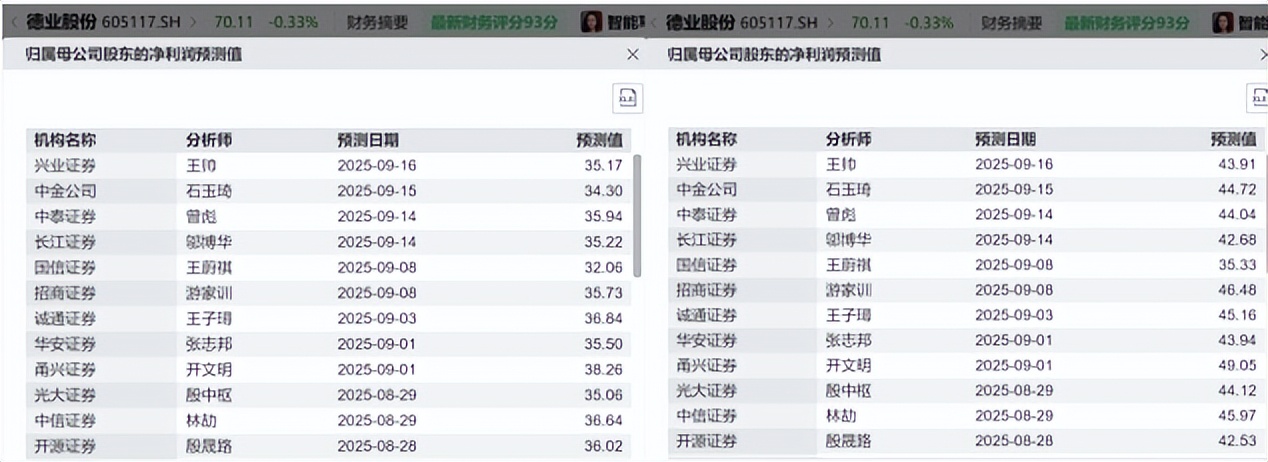Select forecast value 32.06
The image size is (1268, 462).
tap(603, 267)
